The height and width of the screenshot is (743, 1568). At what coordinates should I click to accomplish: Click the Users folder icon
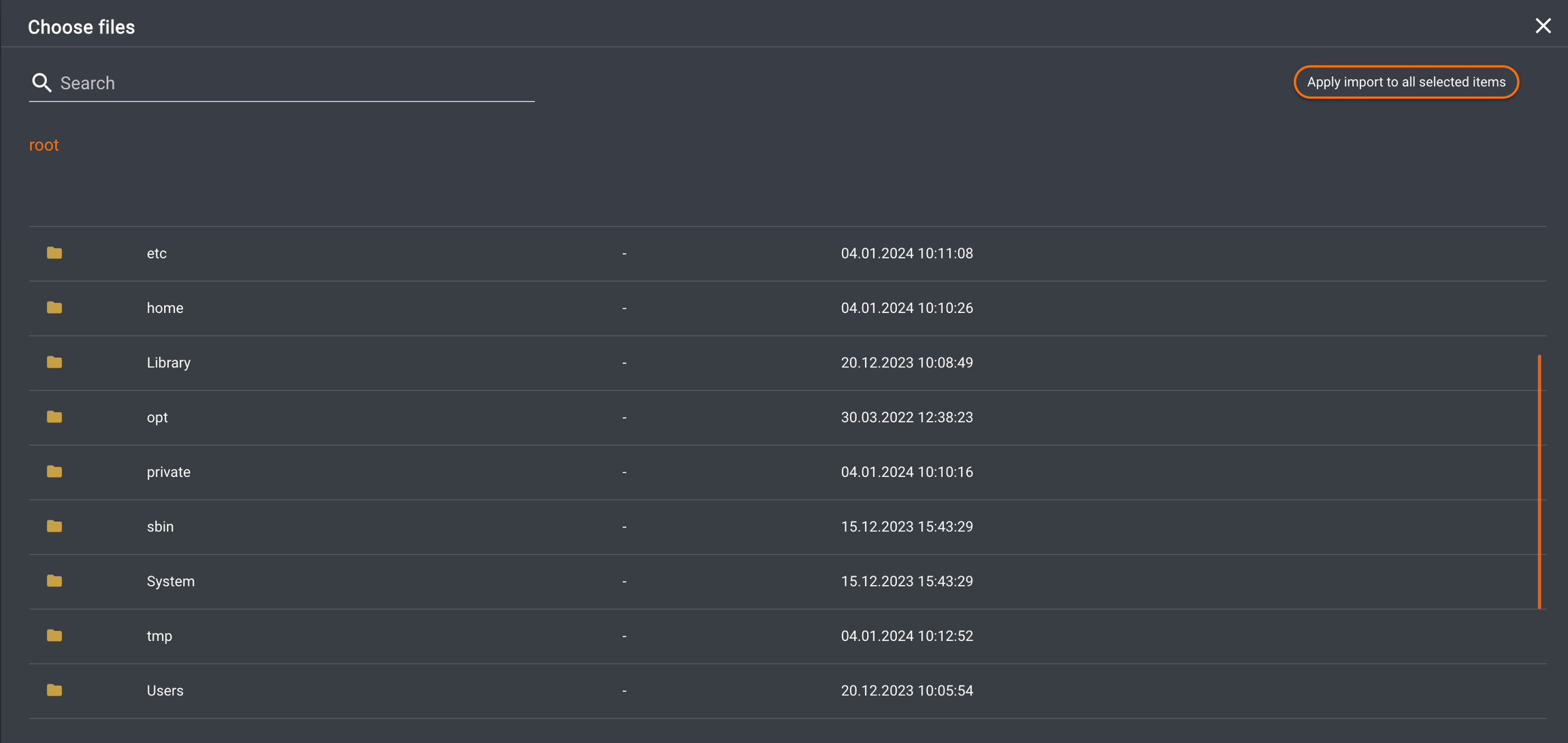[x=54, y=691]
